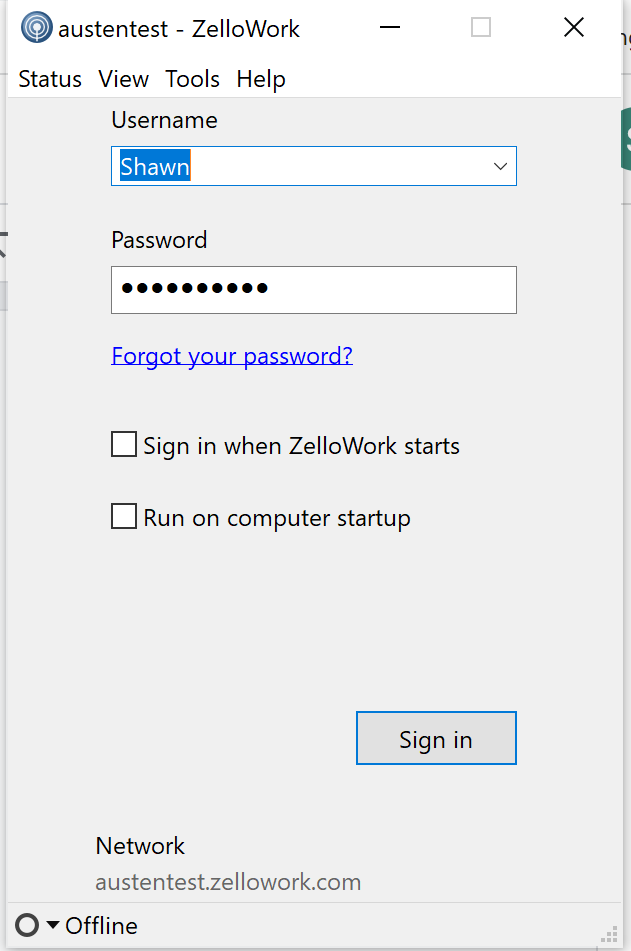Viewport: 631px width, 951px height.
Task: Expand the Username dropdown arrow
Action: coord(500,166)
